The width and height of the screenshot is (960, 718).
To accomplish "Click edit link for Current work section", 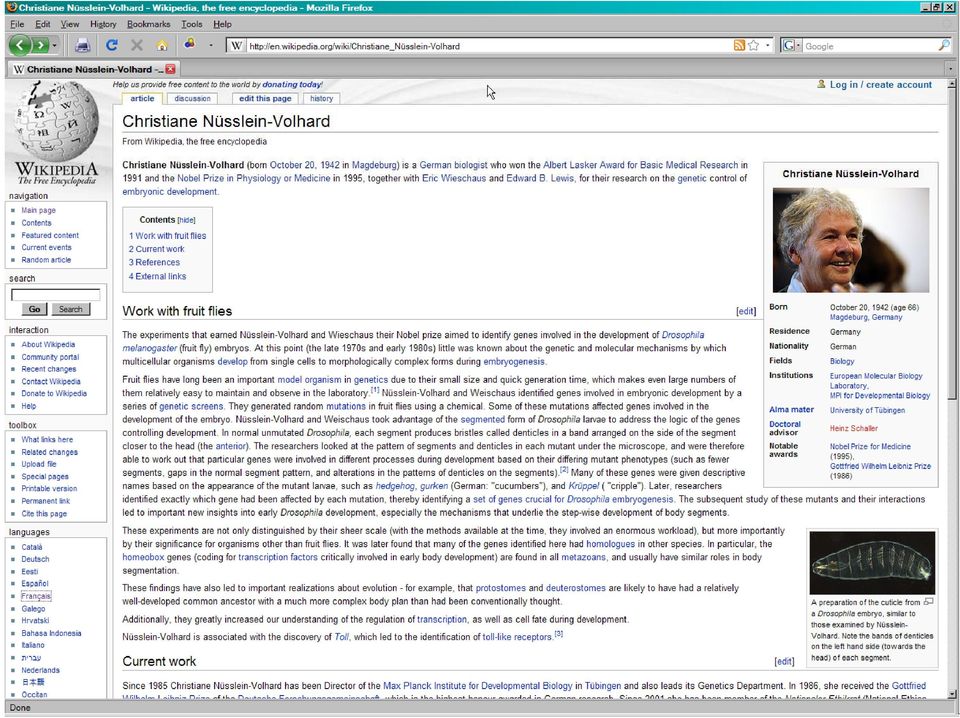I will 784,661.
